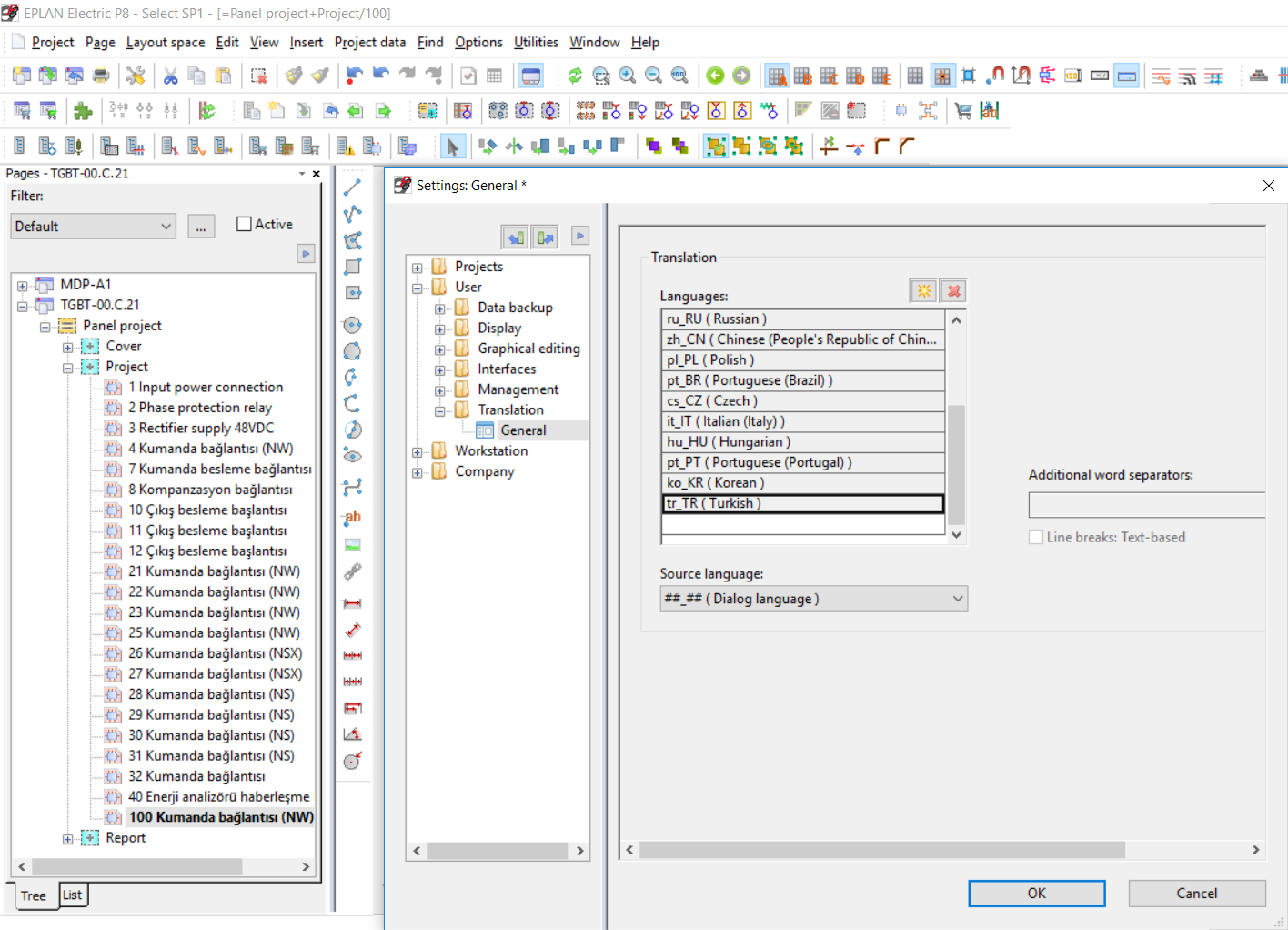Toggle Line breaks: Text-based checkbox

click(x=1036, y=537)
